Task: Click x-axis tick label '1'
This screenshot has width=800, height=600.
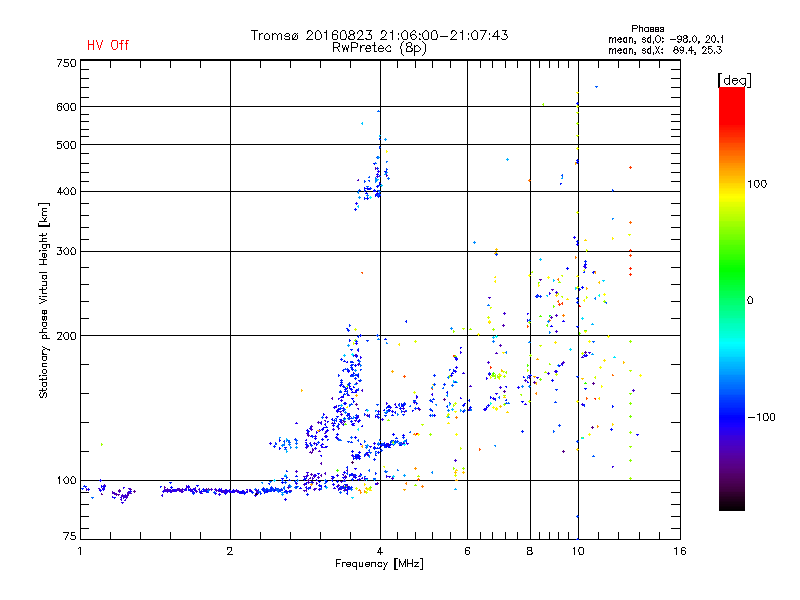Action: coord(80,551)
